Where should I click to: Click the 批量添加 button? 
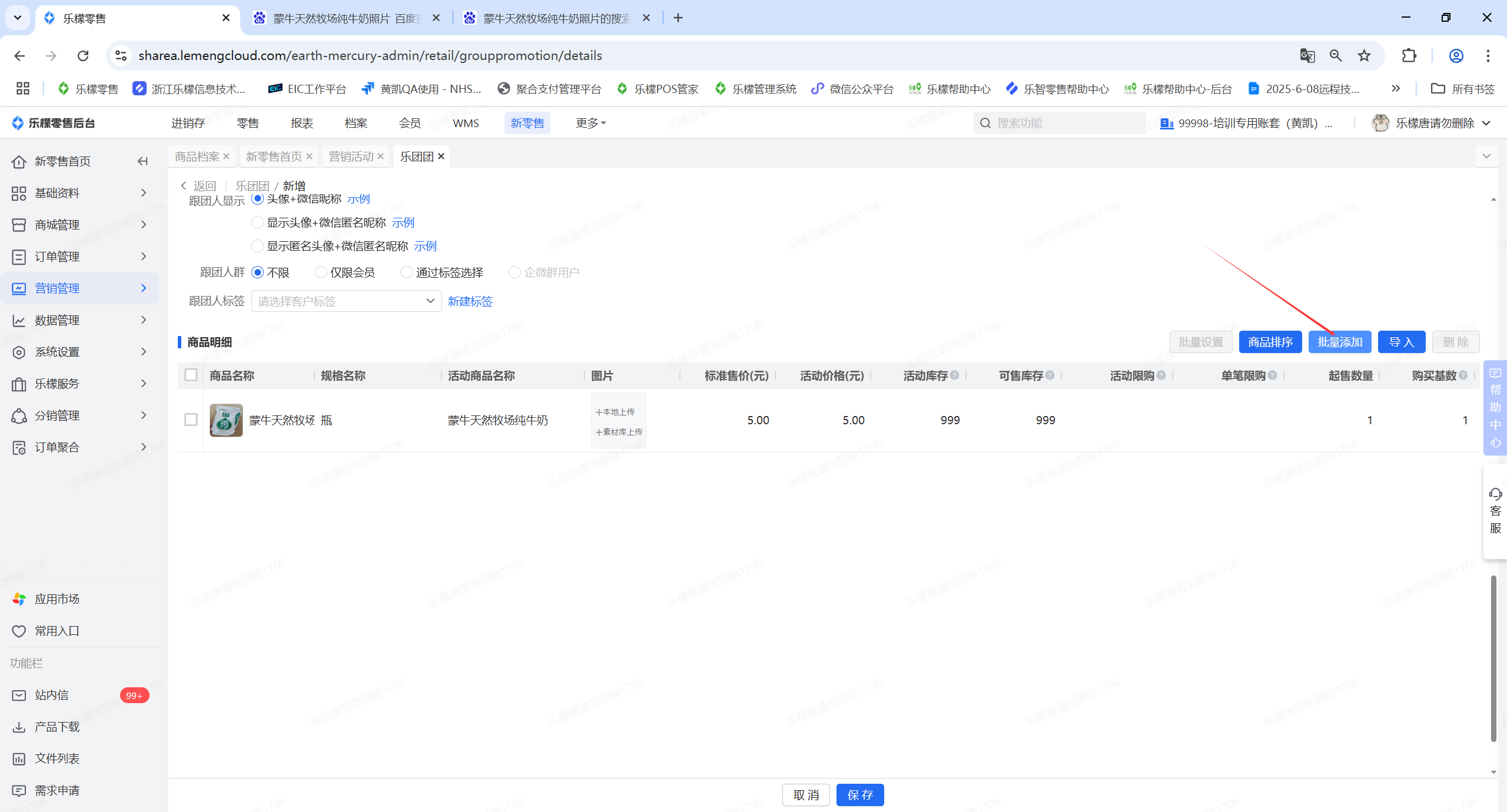tap(1340, 342)
